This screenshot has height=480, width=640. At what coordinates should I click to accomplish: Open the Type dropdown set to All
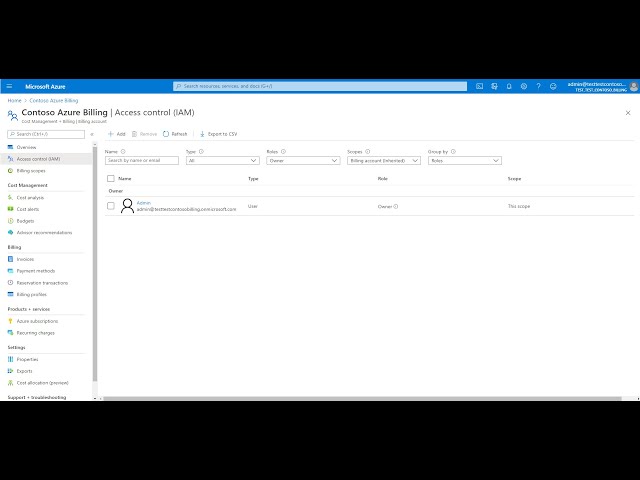coord(222,160)
